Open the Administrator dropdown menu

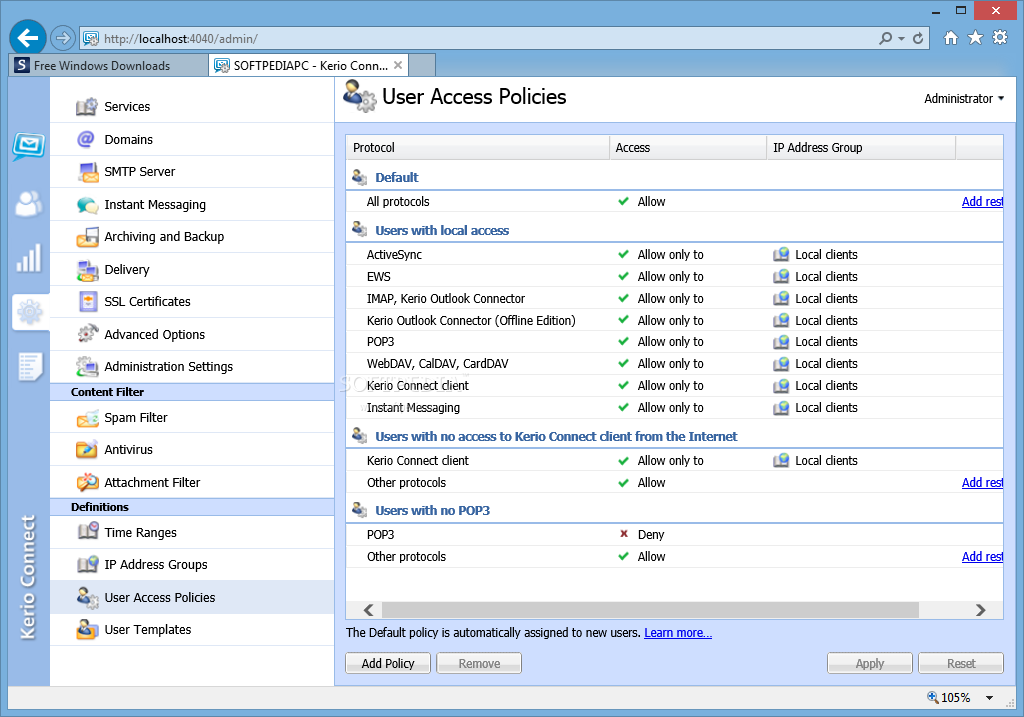click(x=964, y=99)
